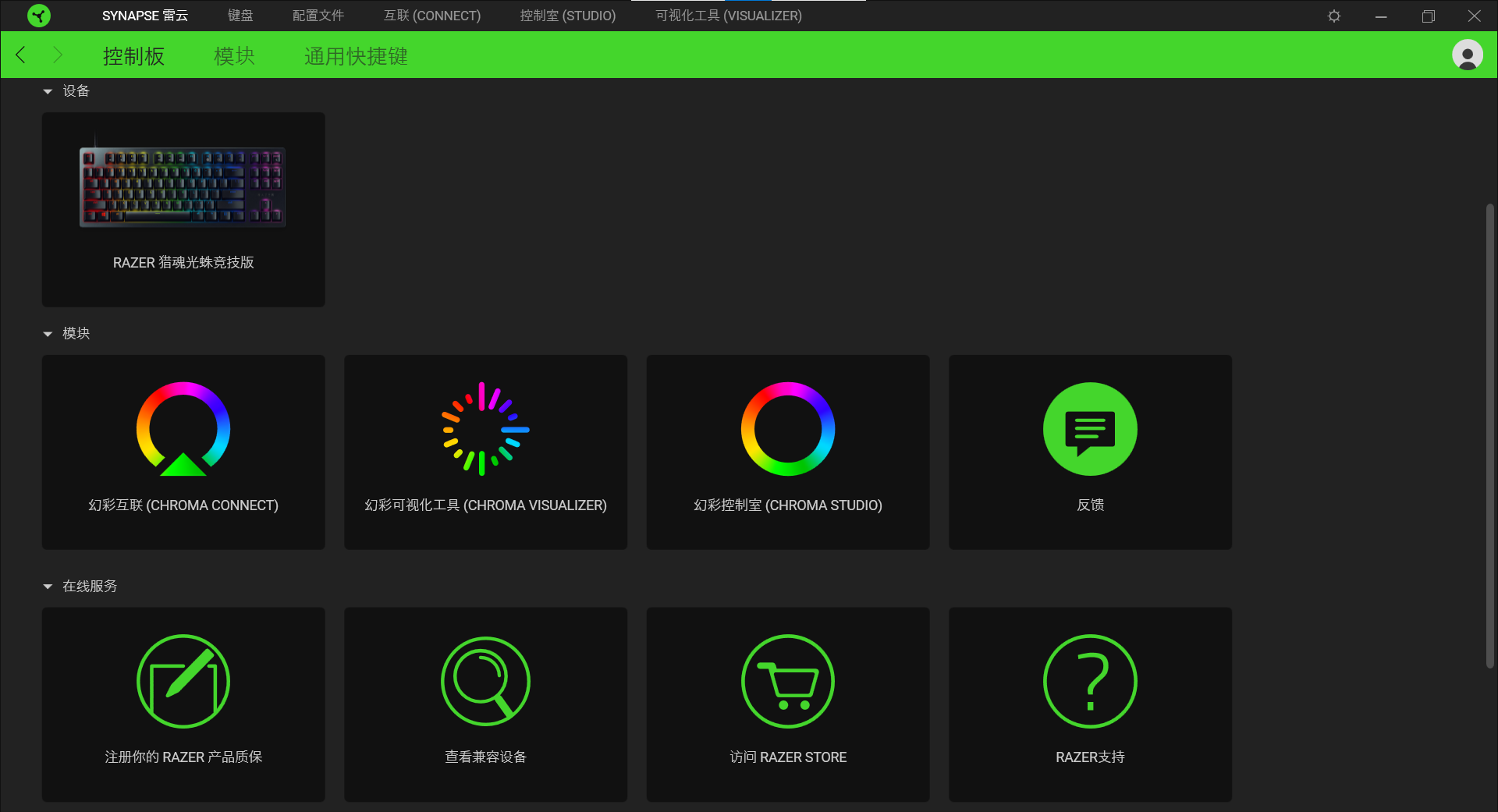The width and height of the screenshot is (1498, 812).
Task: Click the vertical scrollbar on the right
Action: pos(1489,435)
